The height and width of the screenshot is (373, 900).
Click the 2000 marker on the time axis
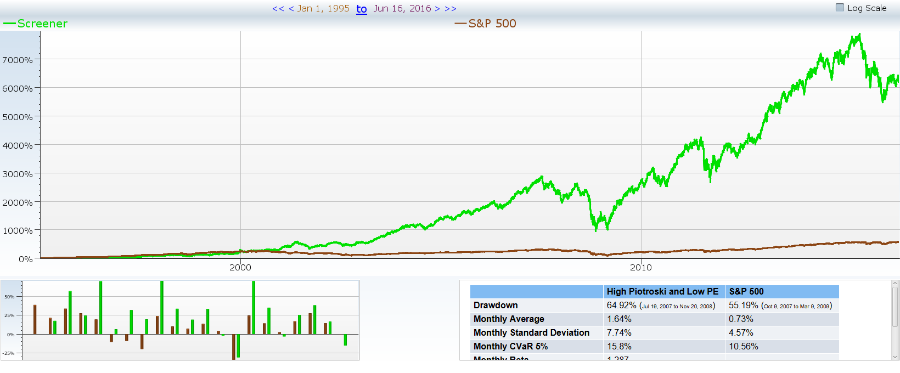(x=240, y=267)
